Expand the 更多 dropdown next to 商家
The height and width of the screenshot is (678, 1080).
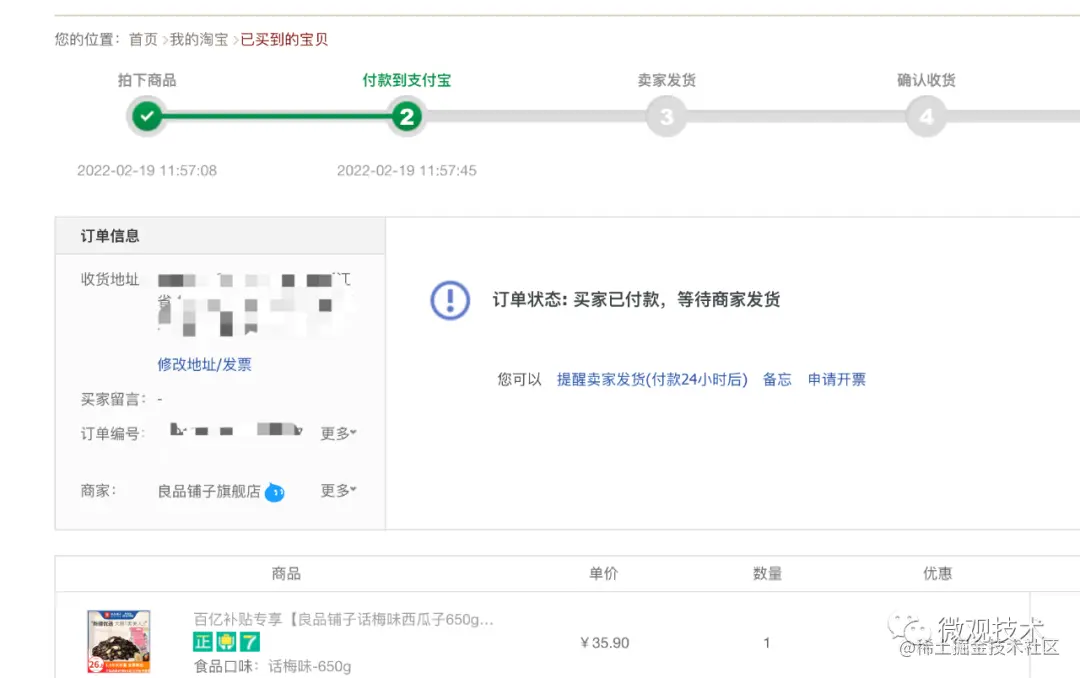click(337, 491)
